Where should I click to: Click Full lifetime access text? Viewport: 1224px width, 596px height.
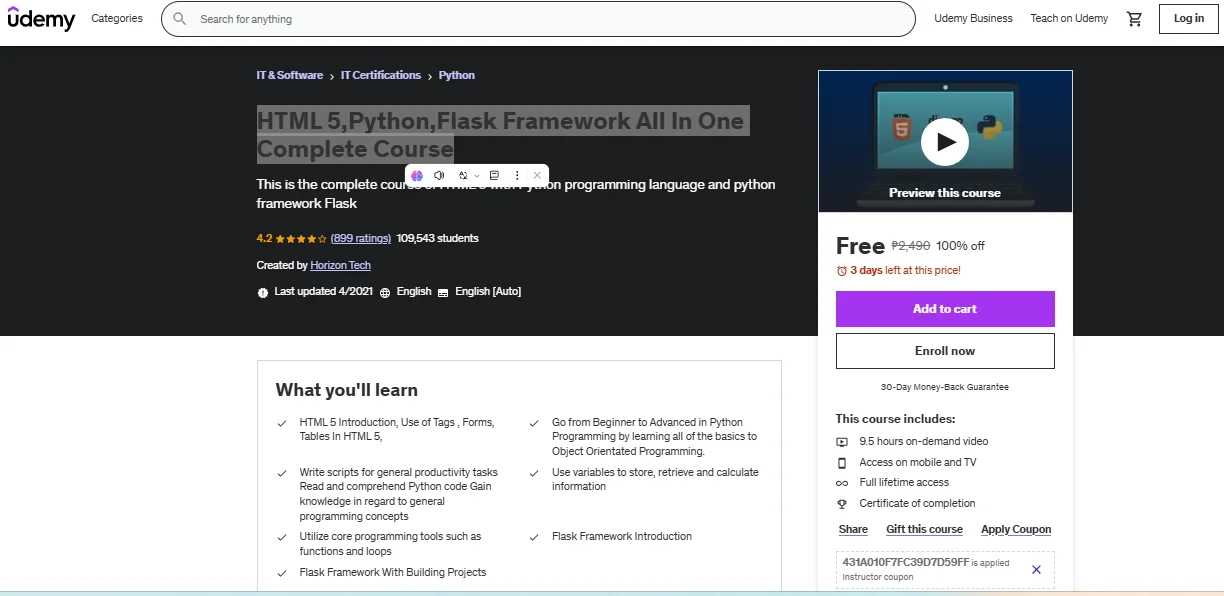(904, 483)
